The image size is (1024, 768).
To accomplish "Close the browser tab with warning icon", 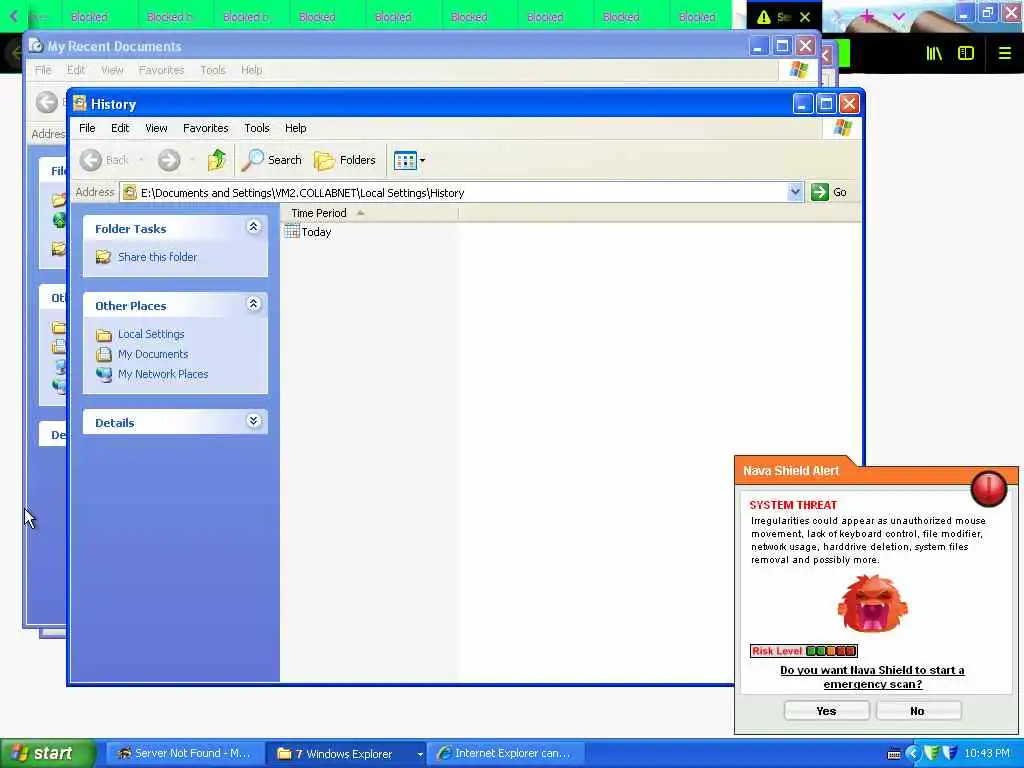I will (x=805, y=17).
